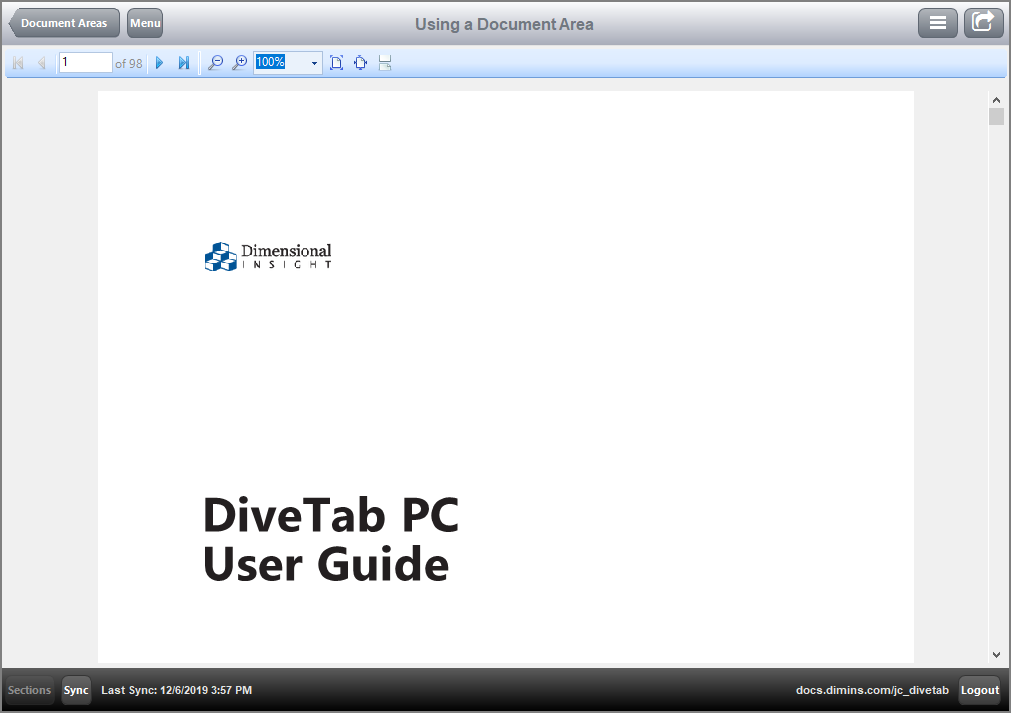Trigger a Sync from the bottom bar
Screen dimensions: 1011x713
[75, 690]
